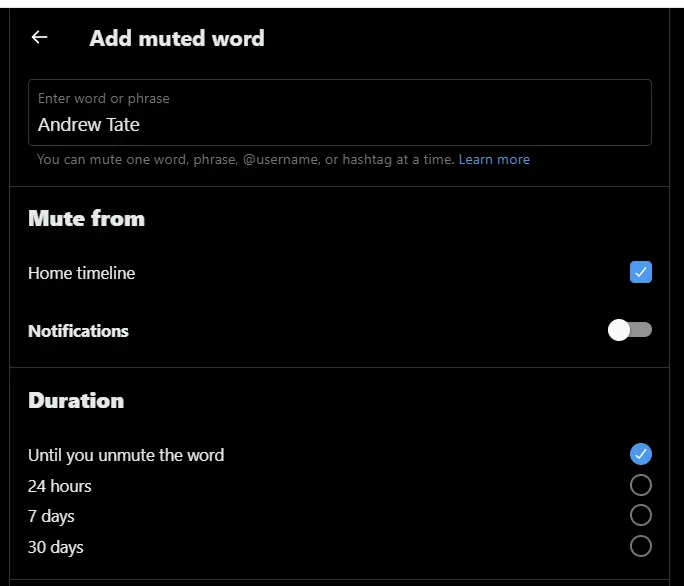Click the 24 hours label text
This screenshot has width=684, height=586.
pyautogui.click(x=60, y=486)
